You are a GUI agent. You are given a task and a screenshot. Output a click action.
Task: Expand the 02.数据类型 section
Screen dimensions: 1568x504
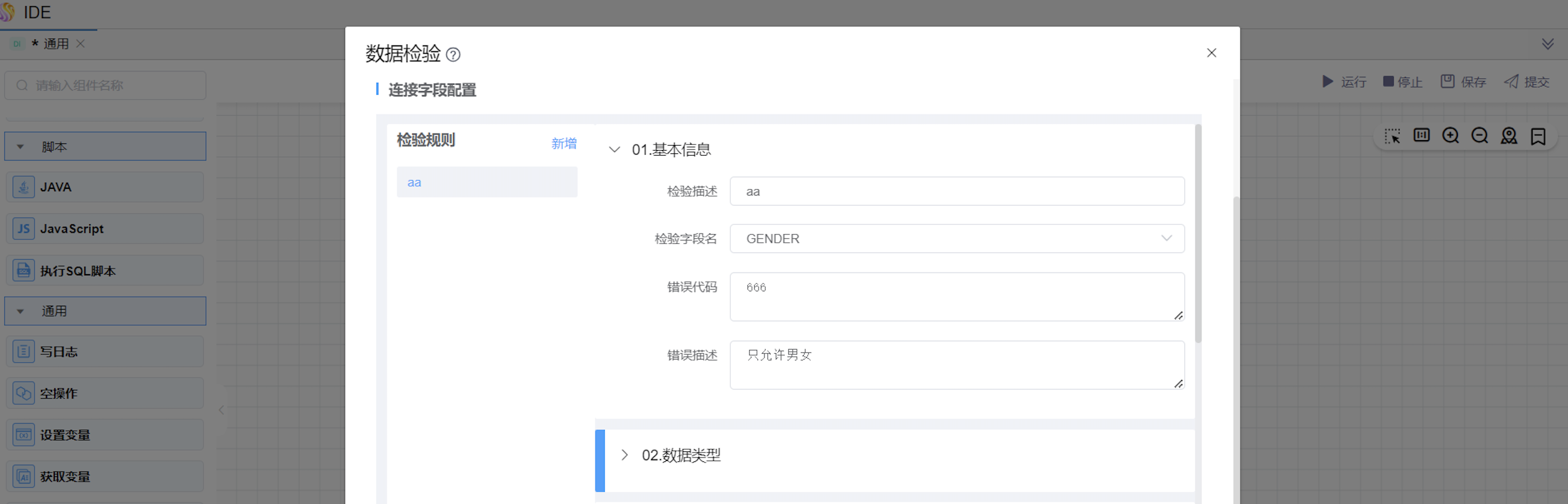tap(625, 455)
